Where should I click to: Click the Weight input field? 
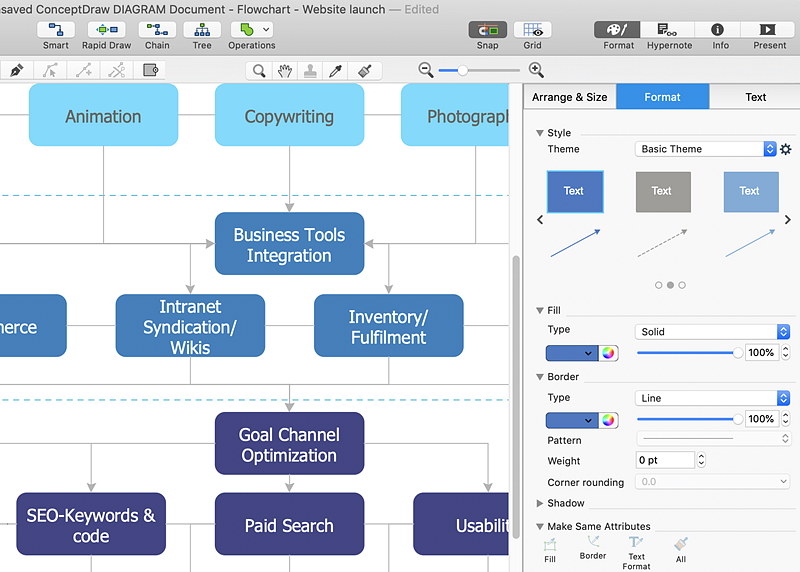(665, 461)
